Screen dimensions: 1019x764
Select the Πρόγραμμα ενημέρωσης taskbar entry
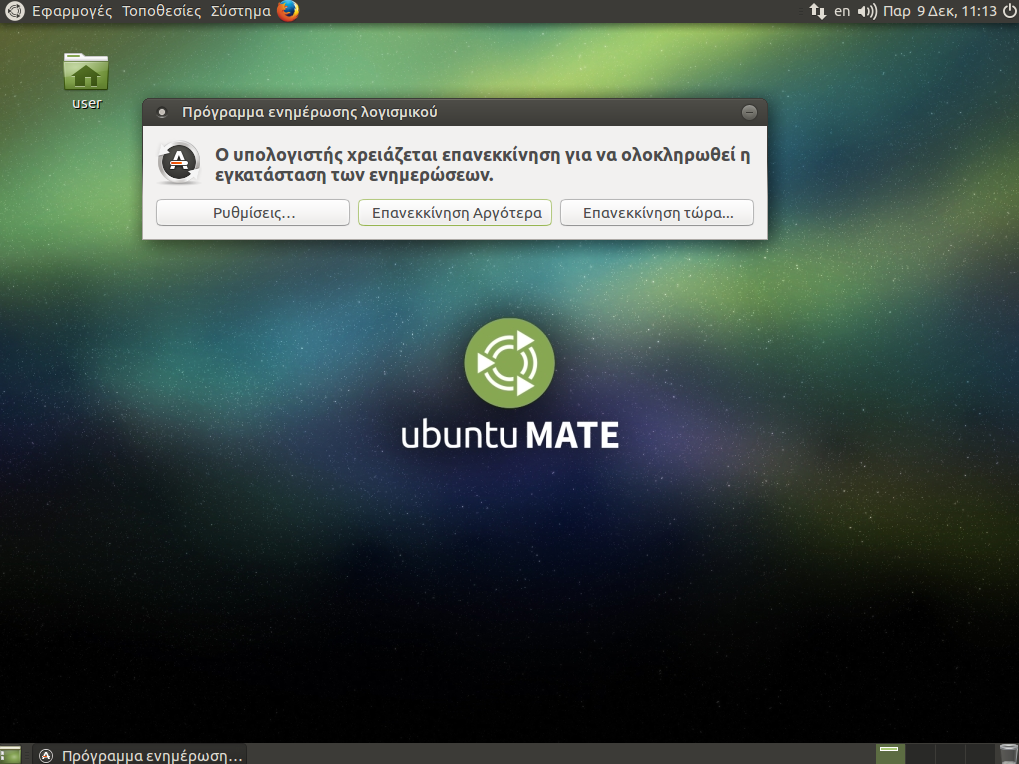140,755
